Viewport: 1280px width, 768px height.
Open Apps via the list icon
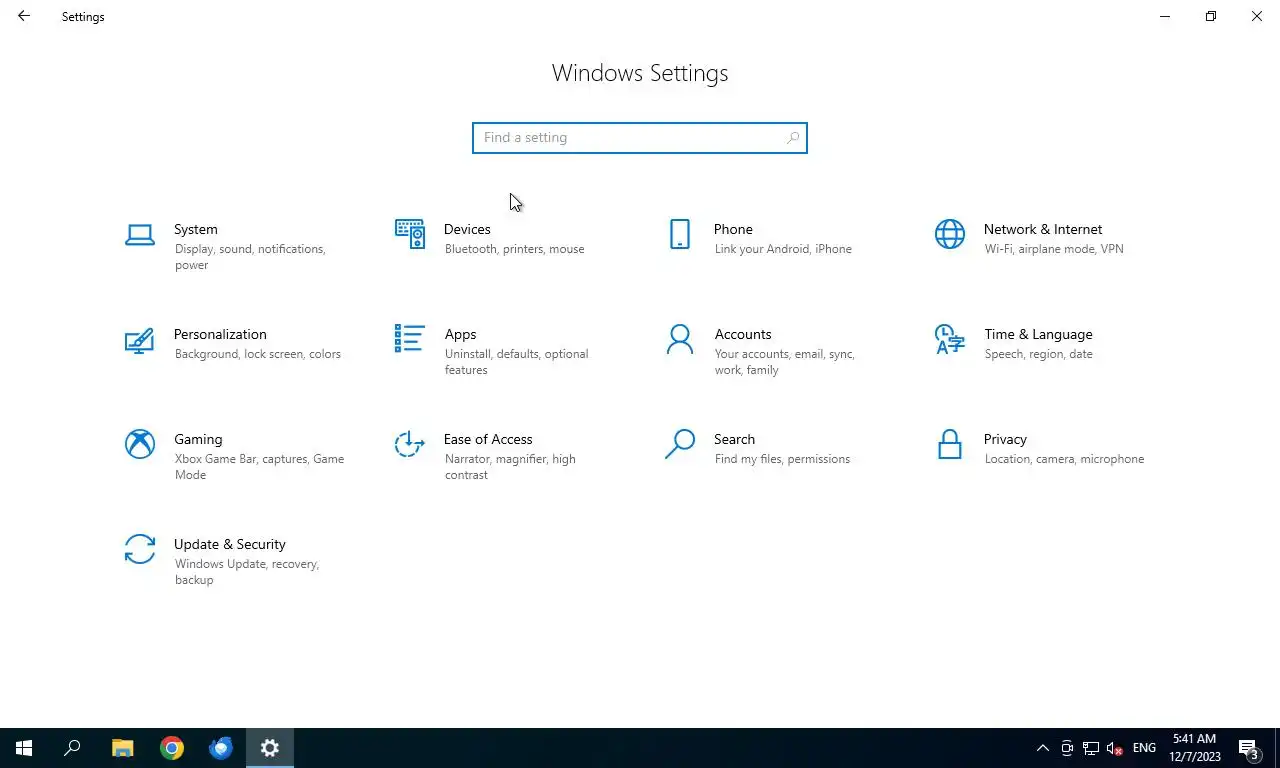point(410,339)
